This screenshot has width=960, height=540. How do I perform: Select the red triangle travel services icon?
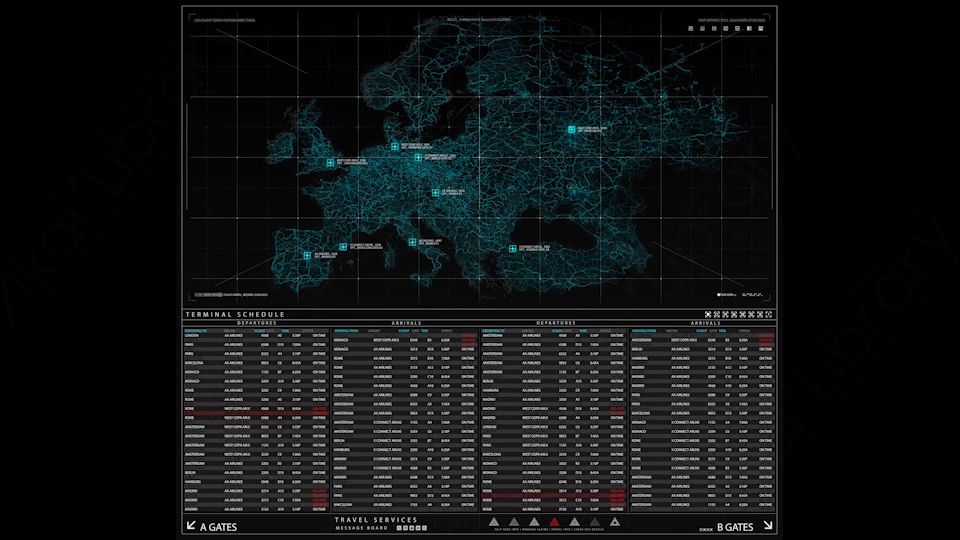pos(554,522)
